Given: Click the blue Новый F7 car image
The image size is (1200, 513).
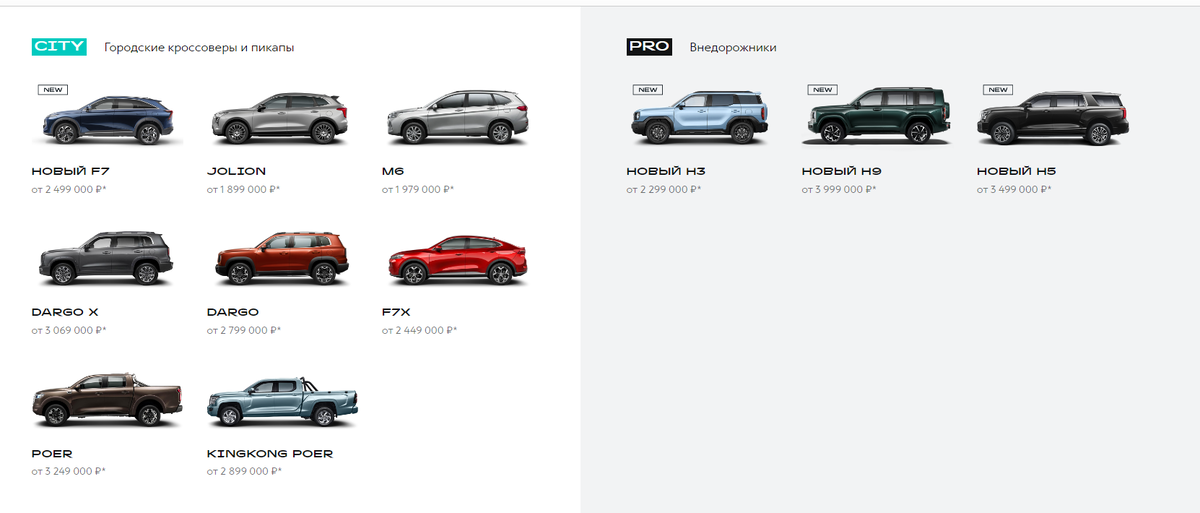Looking at the screenshot, I should pyautogui.click(x=107, y=119).
